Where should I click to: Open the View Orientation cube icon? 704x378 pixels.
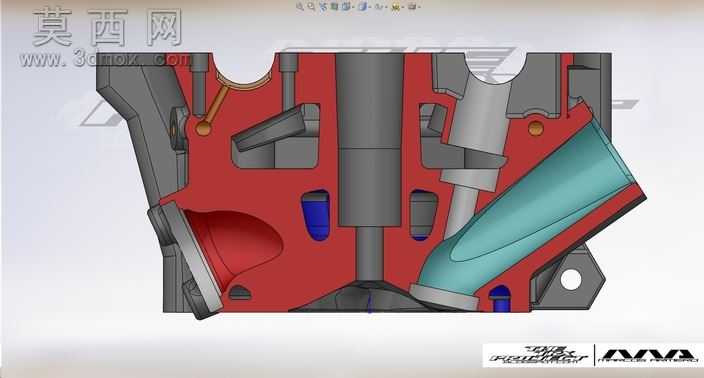point(345,7)
